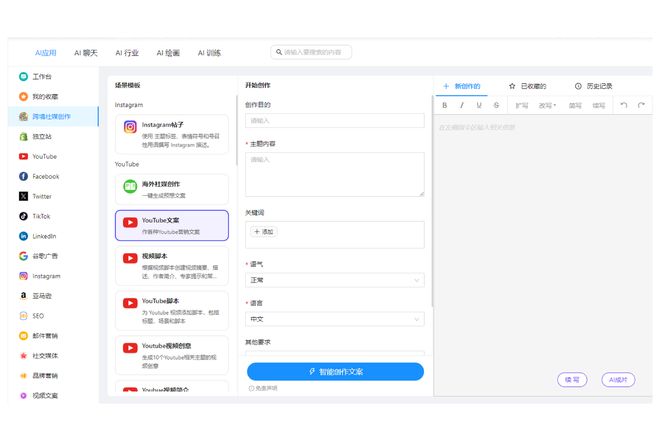Choose the YouTube脚本 template card
660x441 pixels.
tap(172, 311)
